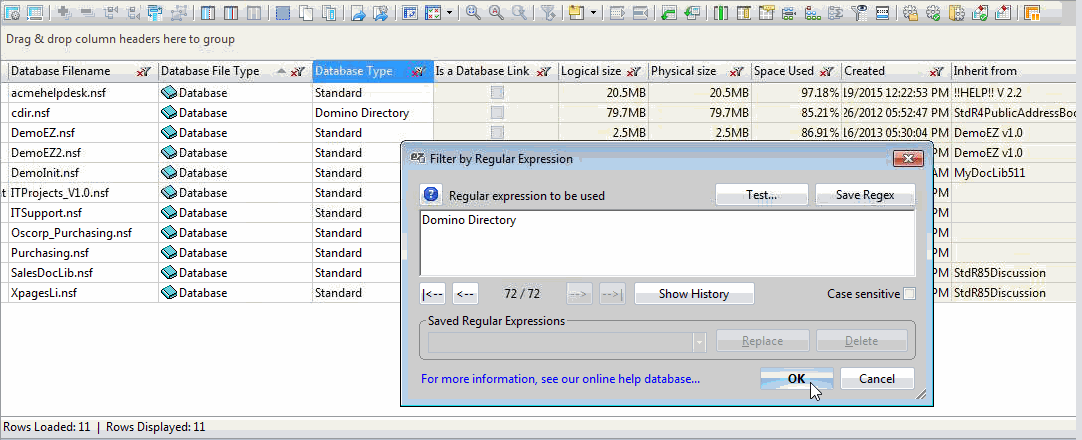Click the orange layout icon at toolbar end
This screenshot has height=440, width=1082.
tap(1031, 13)
